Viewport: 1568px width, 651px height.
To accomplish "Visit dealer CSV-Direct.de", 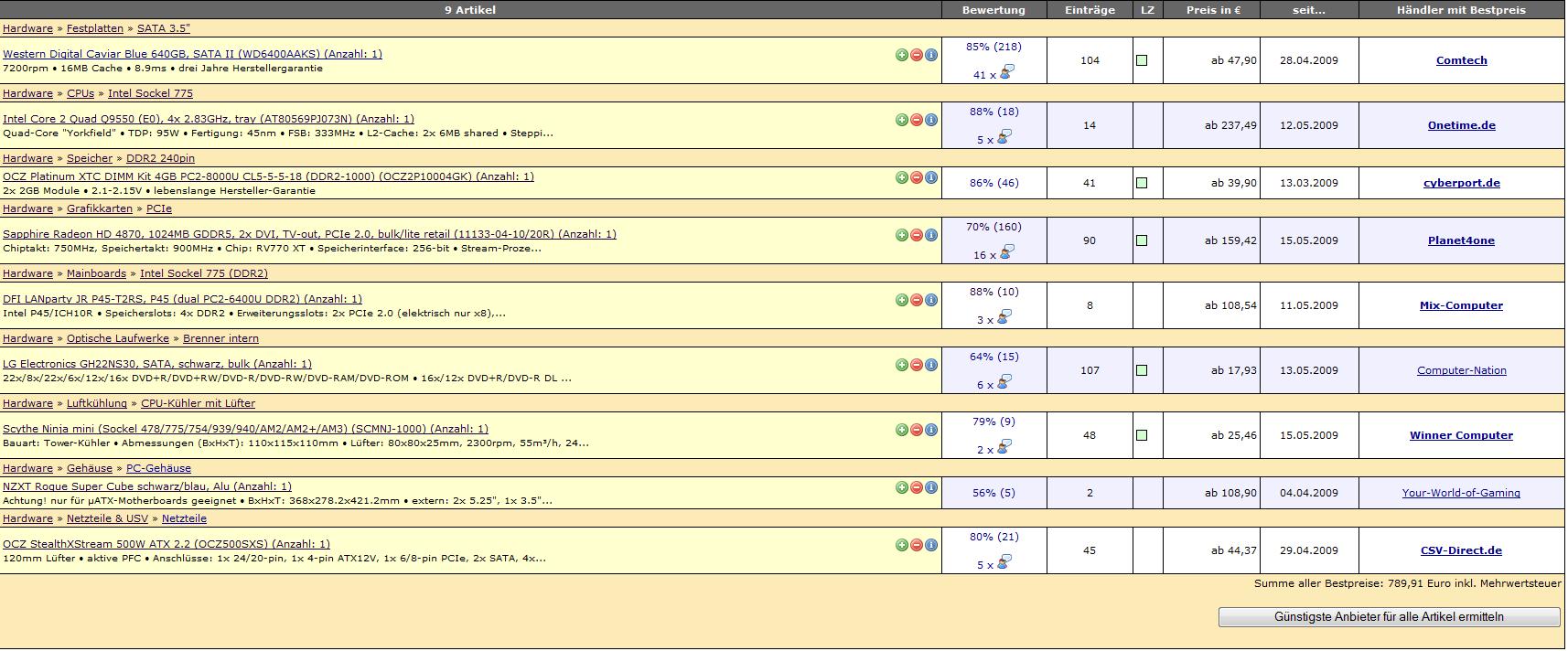I will tap(1461, 550).
